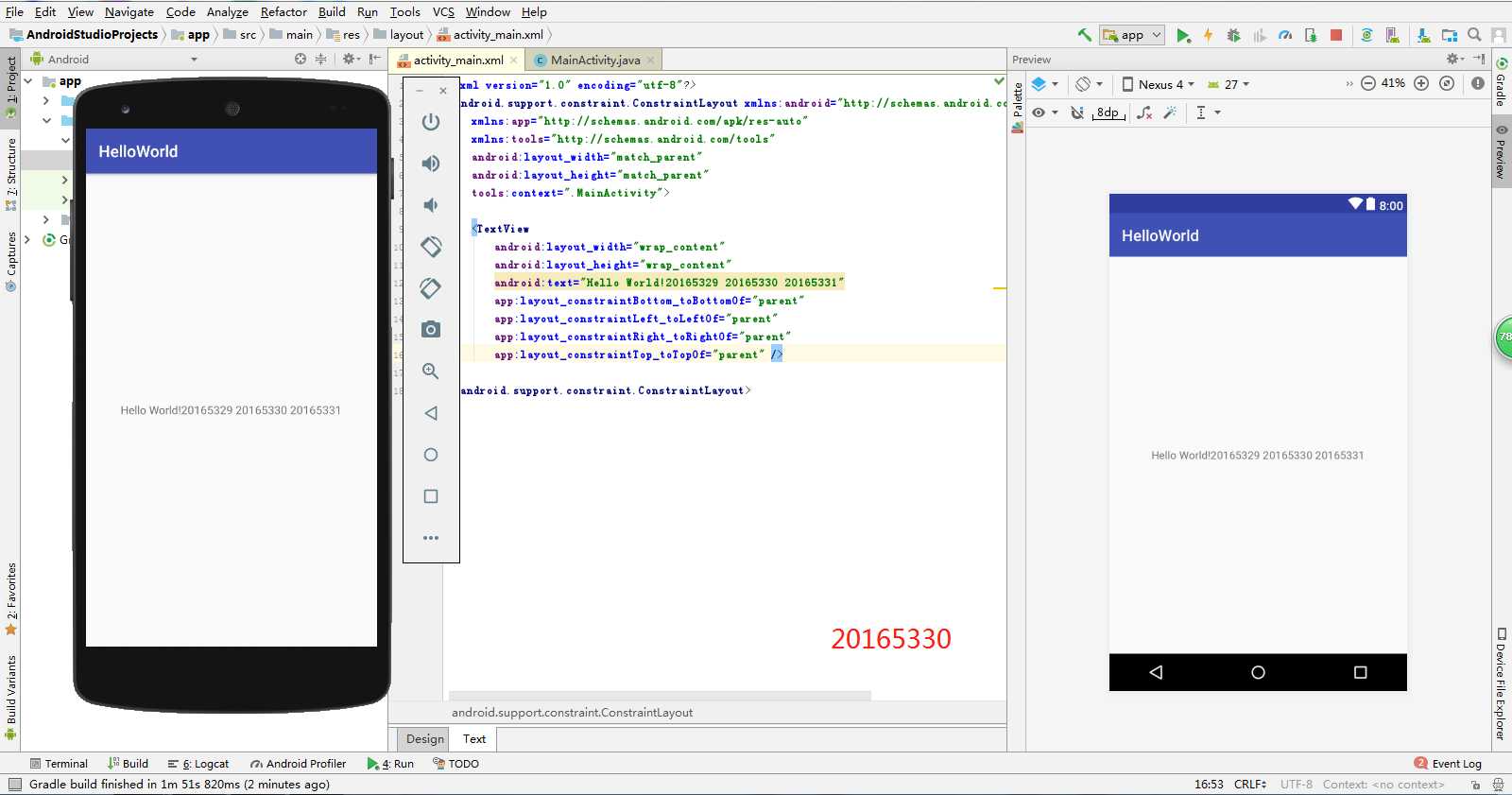Open Logcat tool window
This screenshot has height=795, width=1512.
(x=198, y=764)
